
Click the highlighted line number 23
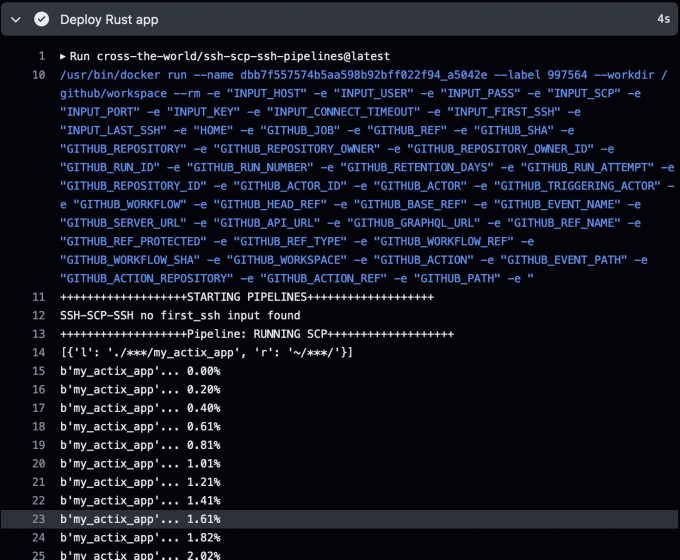(x=38, y=519)
